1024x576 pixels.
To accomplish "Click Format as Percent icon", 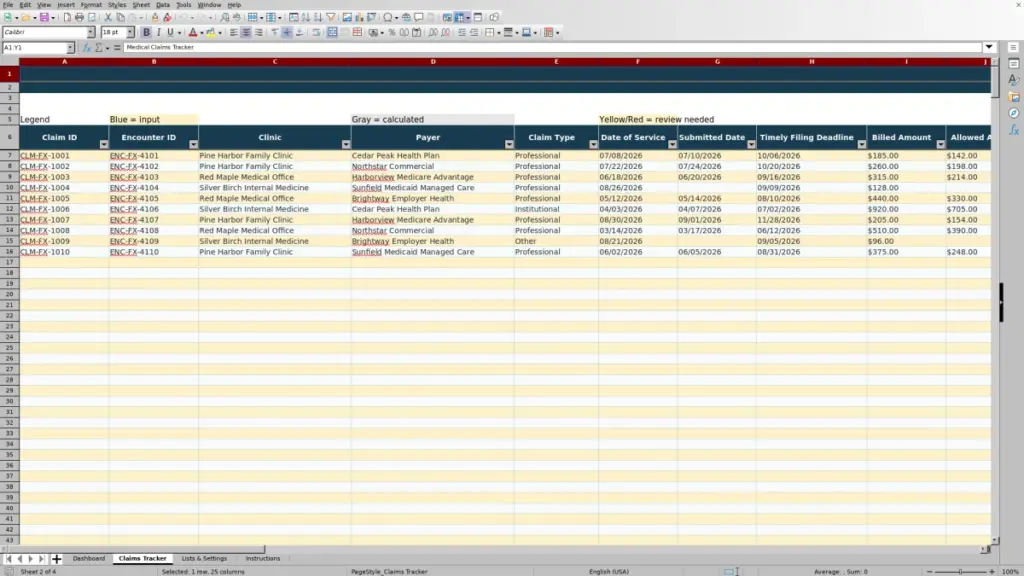I will pyautogui.click(x=392, y=32).
